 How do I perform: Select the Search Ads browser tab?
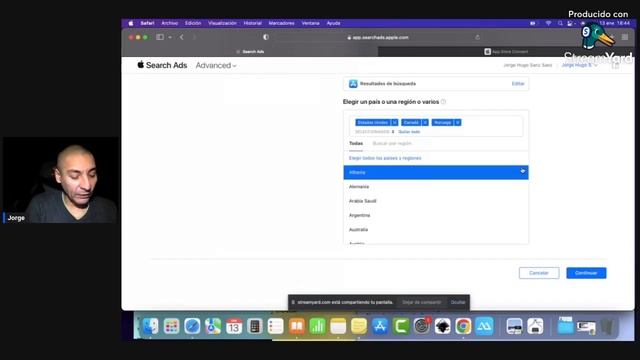click(250, 51)
